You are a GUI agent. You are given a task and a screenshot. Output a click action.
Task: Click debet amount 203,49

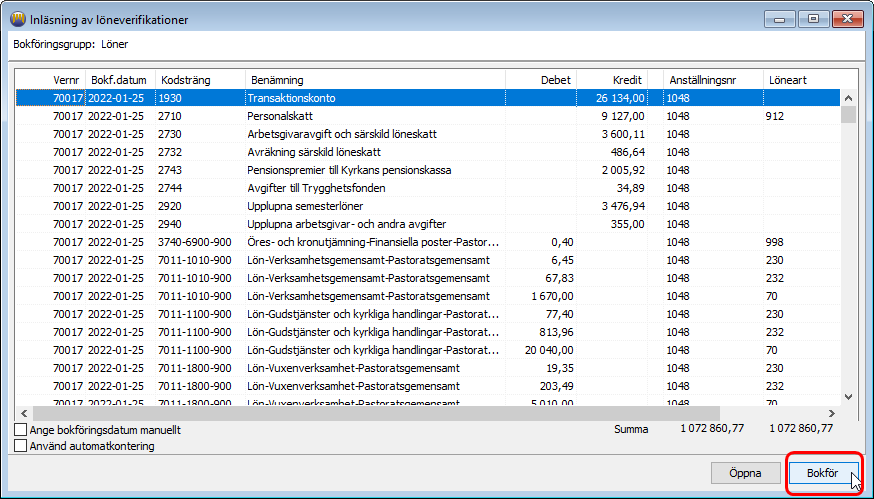click(x=557, y=386)
